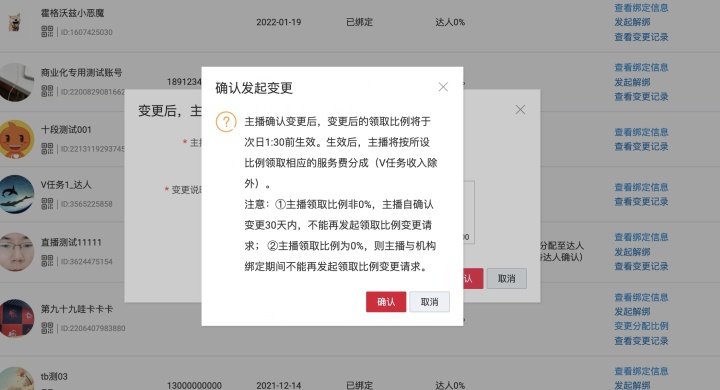View change records for 直播测试11111
Image resolution: width=720 pixels, height=390 pixels.
coord(641,266)
